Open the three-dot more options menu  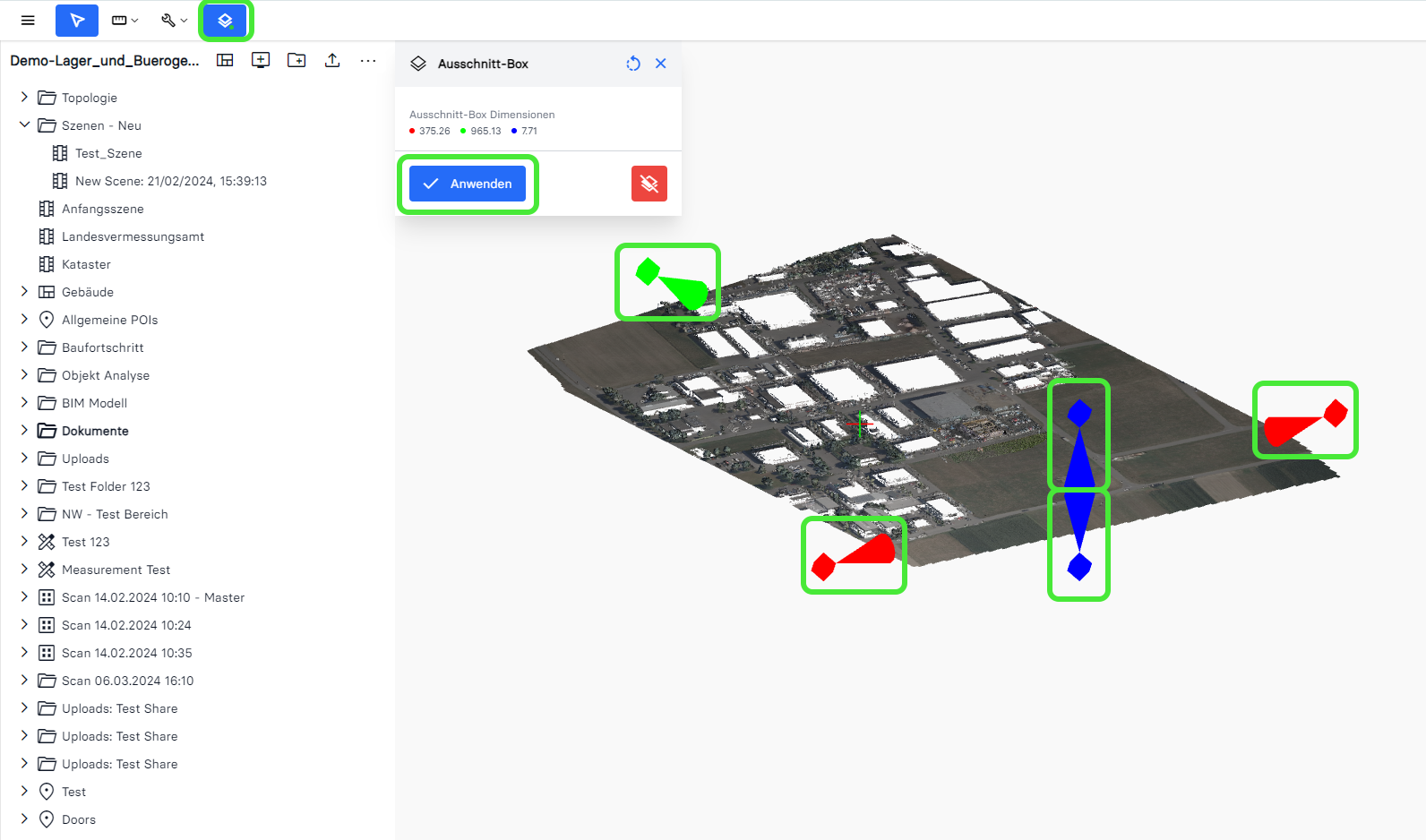[368, 60]
